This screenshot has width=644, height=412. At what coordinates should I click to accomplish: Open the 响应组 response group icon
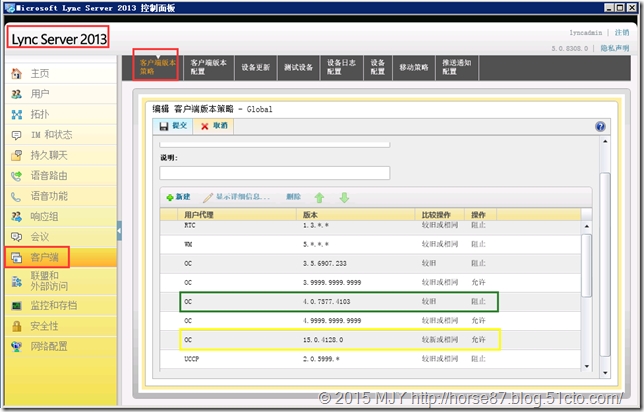tap(16, 216)
